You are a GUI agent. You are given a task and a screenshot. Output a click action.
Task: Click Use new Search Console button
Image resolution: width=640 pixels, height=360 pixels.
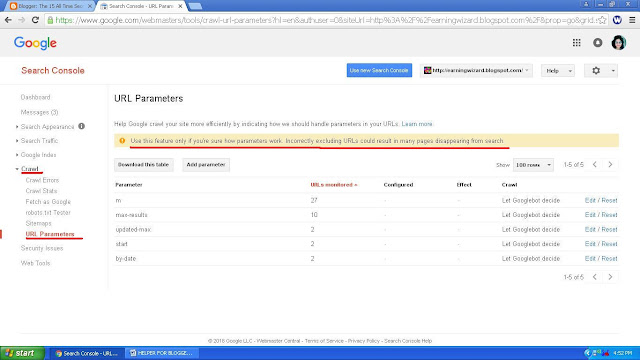pos(379,70)
